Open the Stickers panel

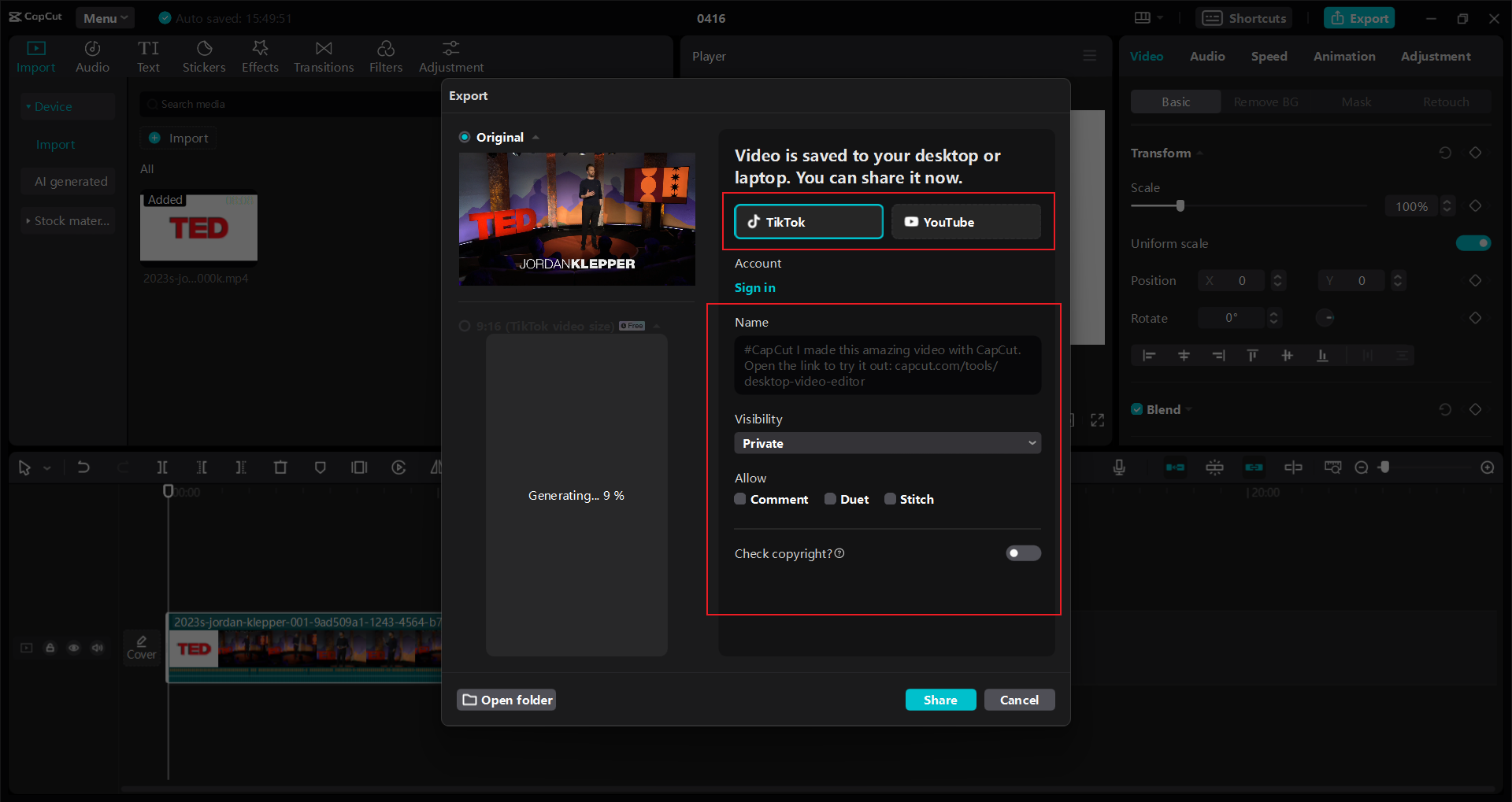204,55
